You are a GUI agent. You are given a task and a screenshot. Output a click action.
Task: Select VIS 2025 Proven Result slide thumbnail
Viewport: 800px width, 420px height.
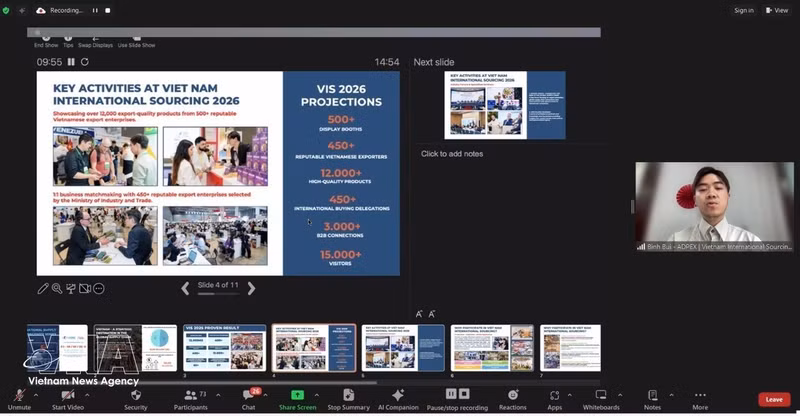[x=224, y=348]
